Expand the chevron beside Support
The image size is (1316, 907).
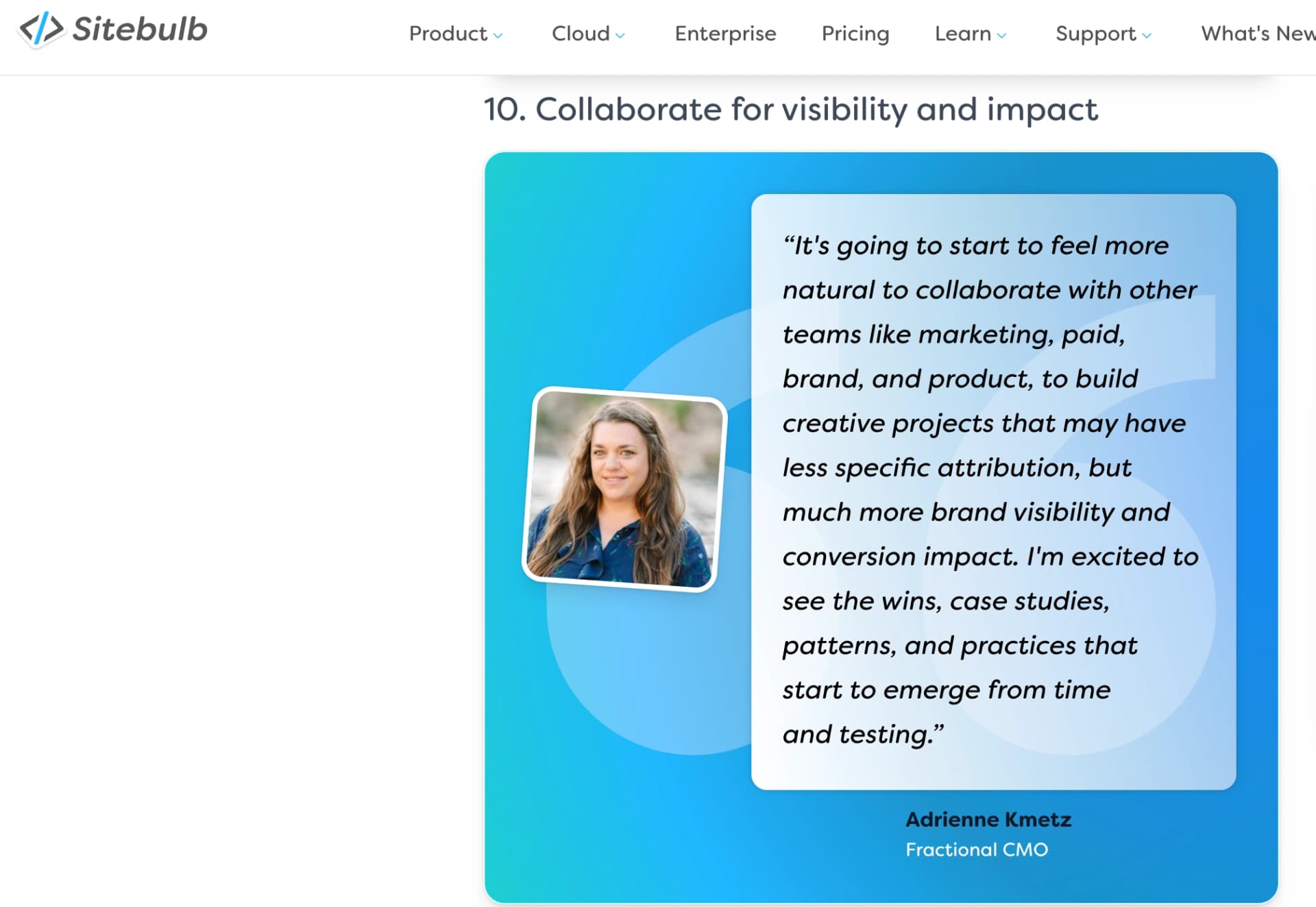click(x=1147, y=36)
